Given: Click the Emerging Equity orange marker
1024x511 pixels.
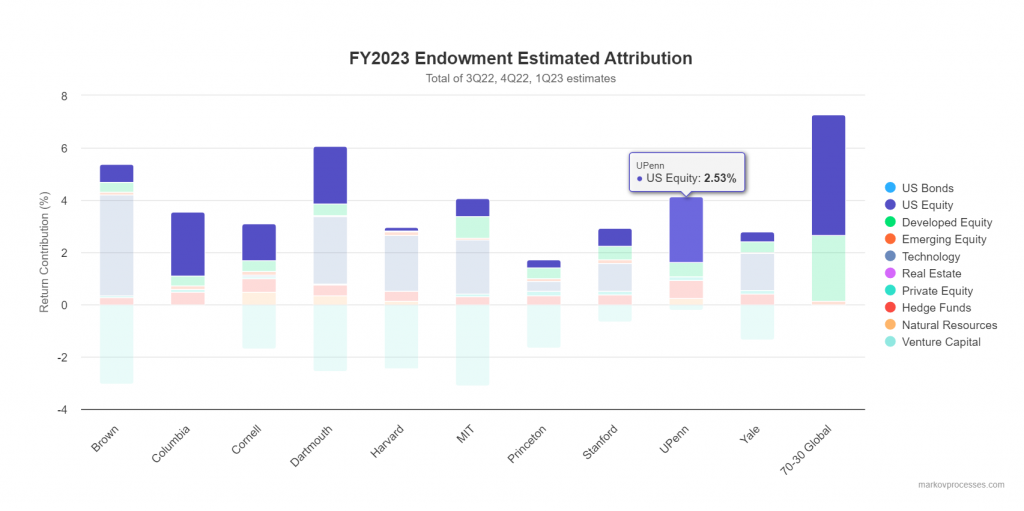Looking at the screenshot, I should (889, 239).
